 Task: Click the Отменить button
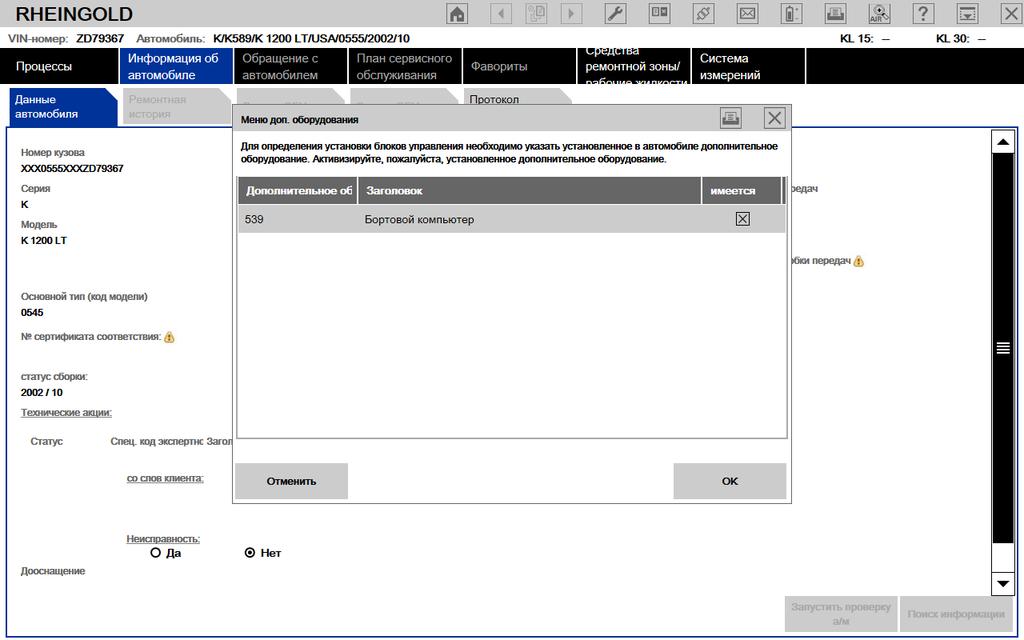coord(291,481)
